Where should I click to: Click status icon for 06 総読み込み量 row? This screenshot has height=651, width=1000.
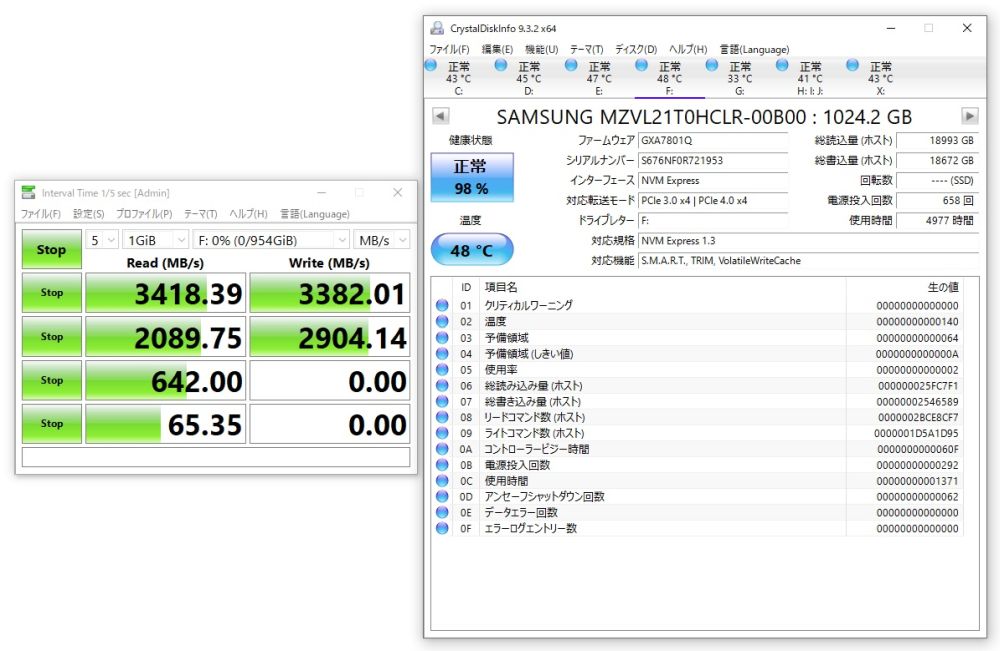tap(442, 385)
